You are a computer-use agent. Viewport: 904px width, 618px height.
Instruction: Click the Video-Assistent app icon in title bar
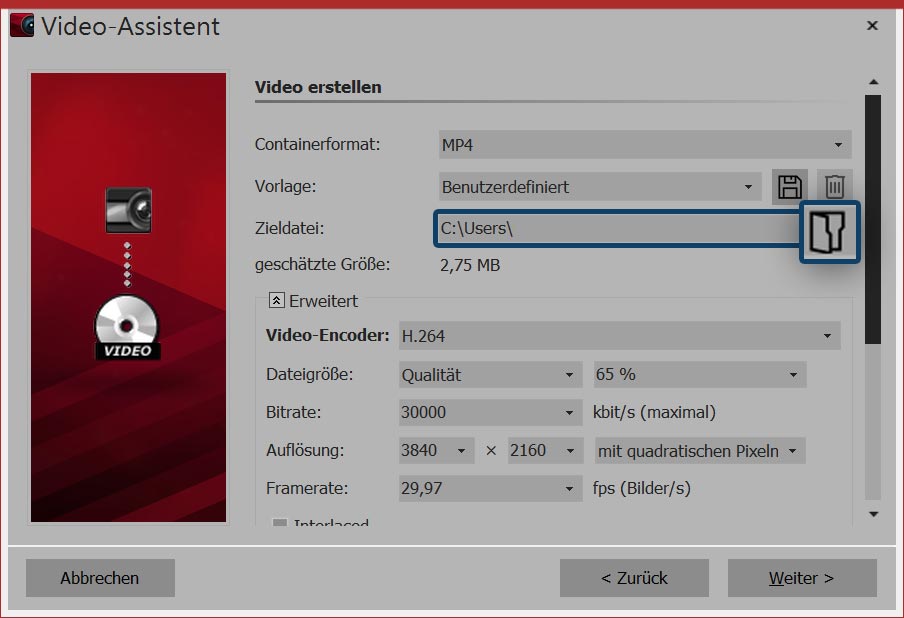click(22, 26)
